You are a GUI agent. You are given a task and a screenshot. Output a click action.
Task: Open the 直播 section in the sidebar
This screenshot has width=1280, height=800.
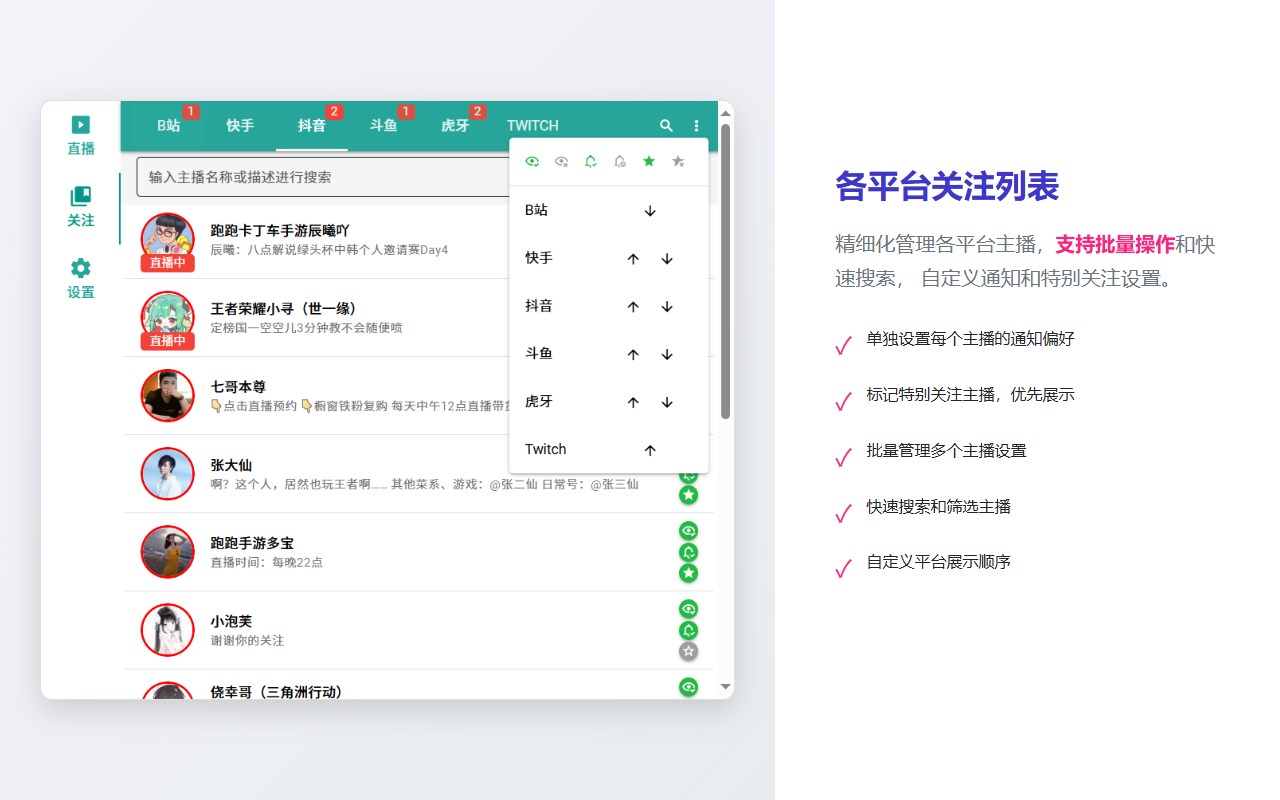[x=81, y=136]
